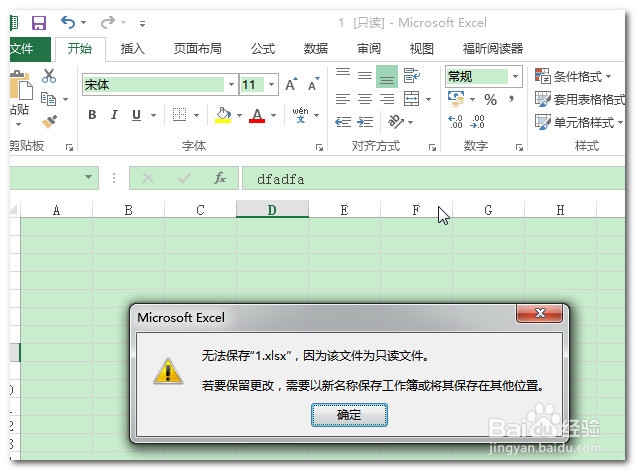Open alignment dialog launcher in 对齐方式 group

(432, 147)
